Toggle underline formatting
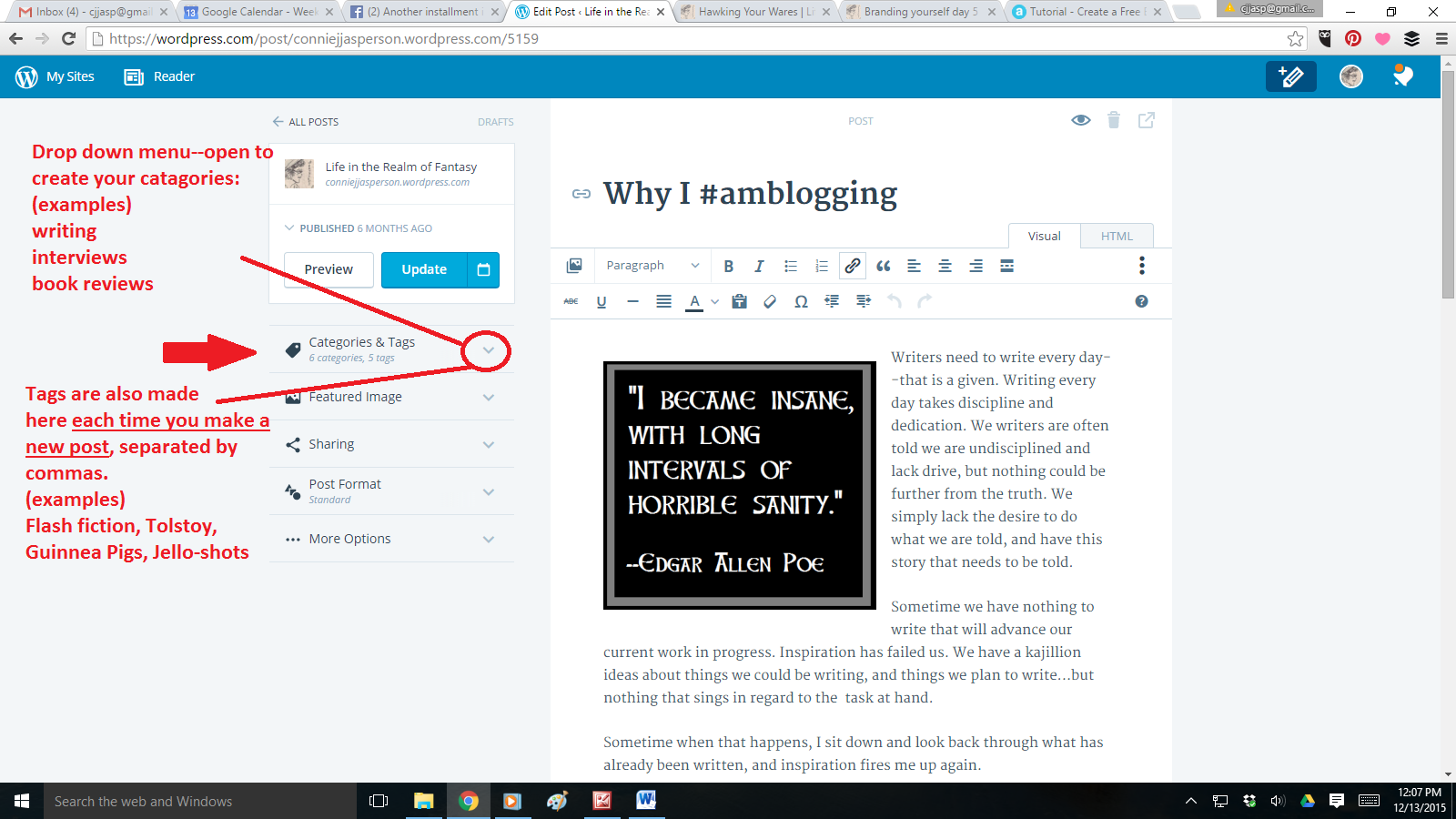1456x819 pixels. click(602, 302)
